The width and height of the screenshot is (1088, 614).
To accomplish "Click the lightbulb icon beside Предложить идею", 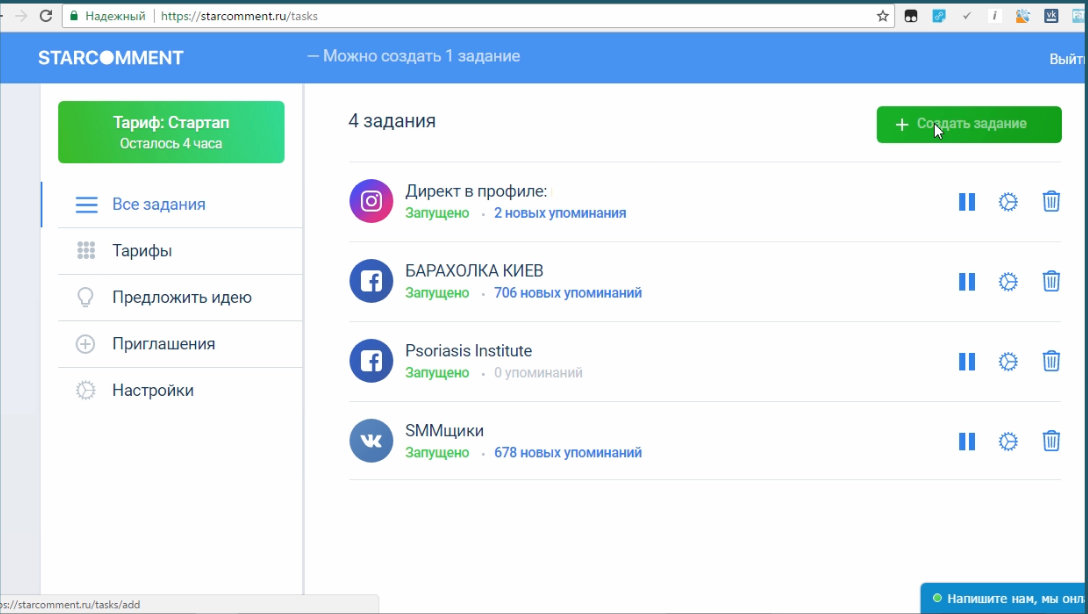I will pos(85,297).
